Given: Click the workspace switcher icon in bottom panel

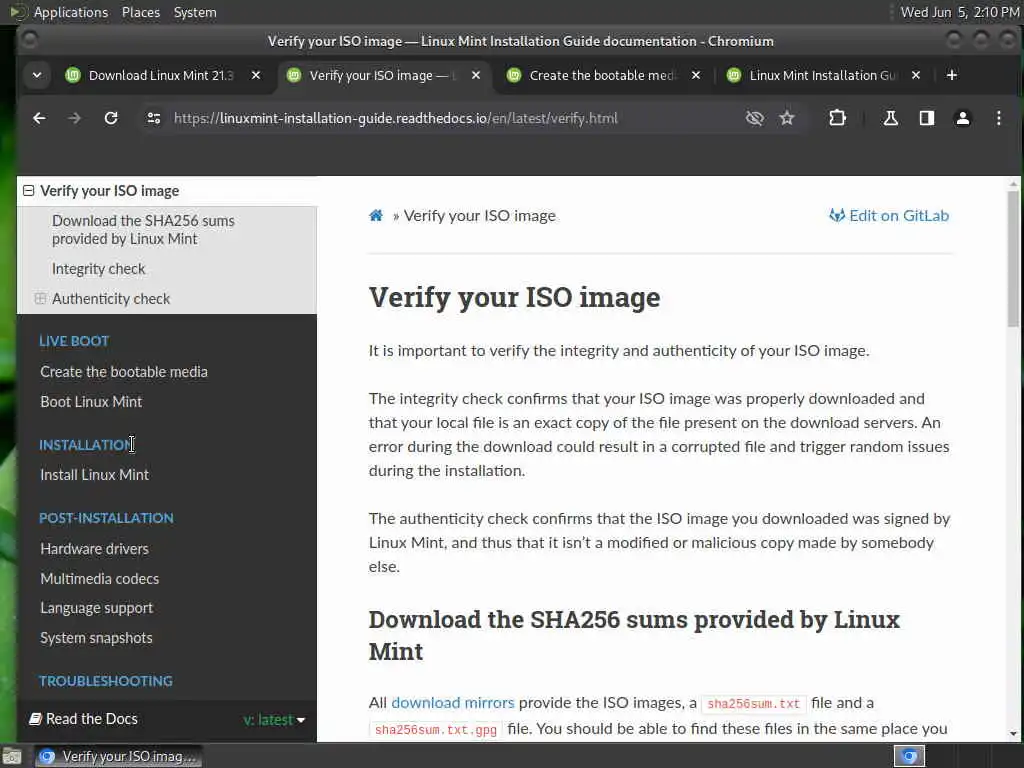Looking at the screenshot, I should pos(909,756).
